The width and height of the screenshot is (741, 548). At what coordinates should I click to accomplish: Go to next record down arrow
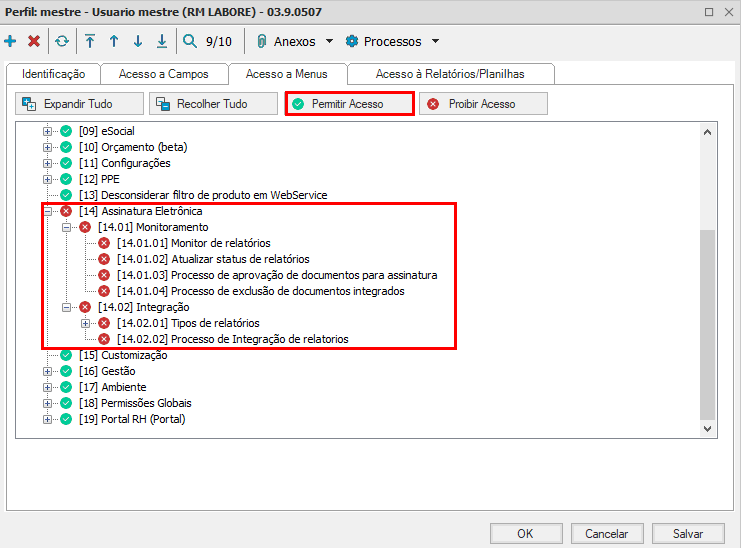click(138, 41)
